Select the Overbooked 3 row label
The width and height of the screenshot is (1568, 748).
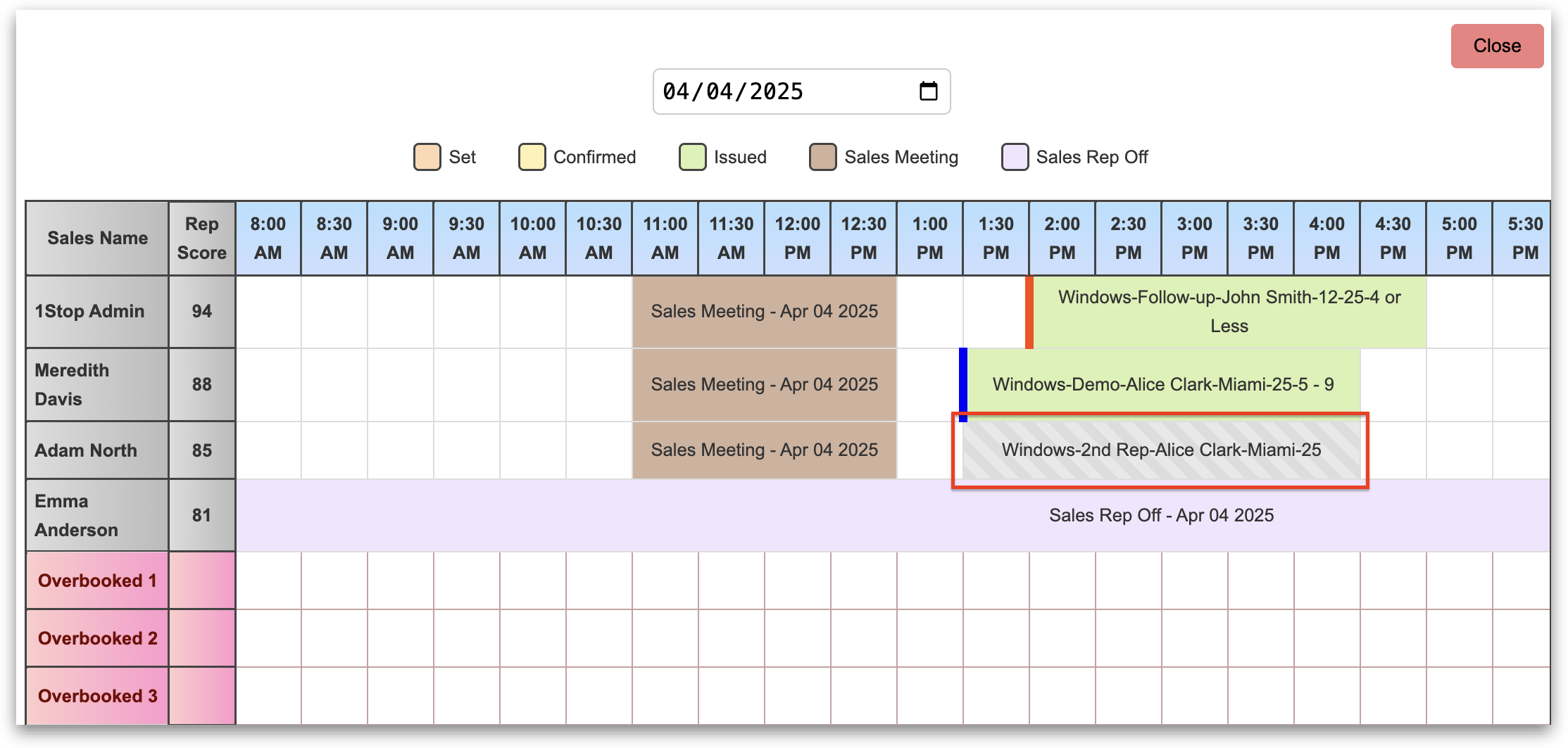pyautogui.click(x=97, y=696)
